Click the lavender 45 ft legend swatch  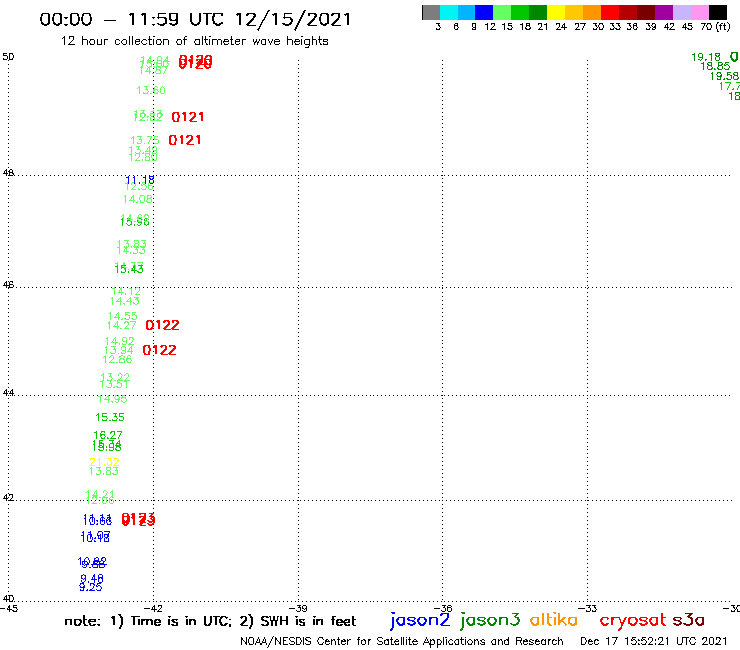[682, 12]
